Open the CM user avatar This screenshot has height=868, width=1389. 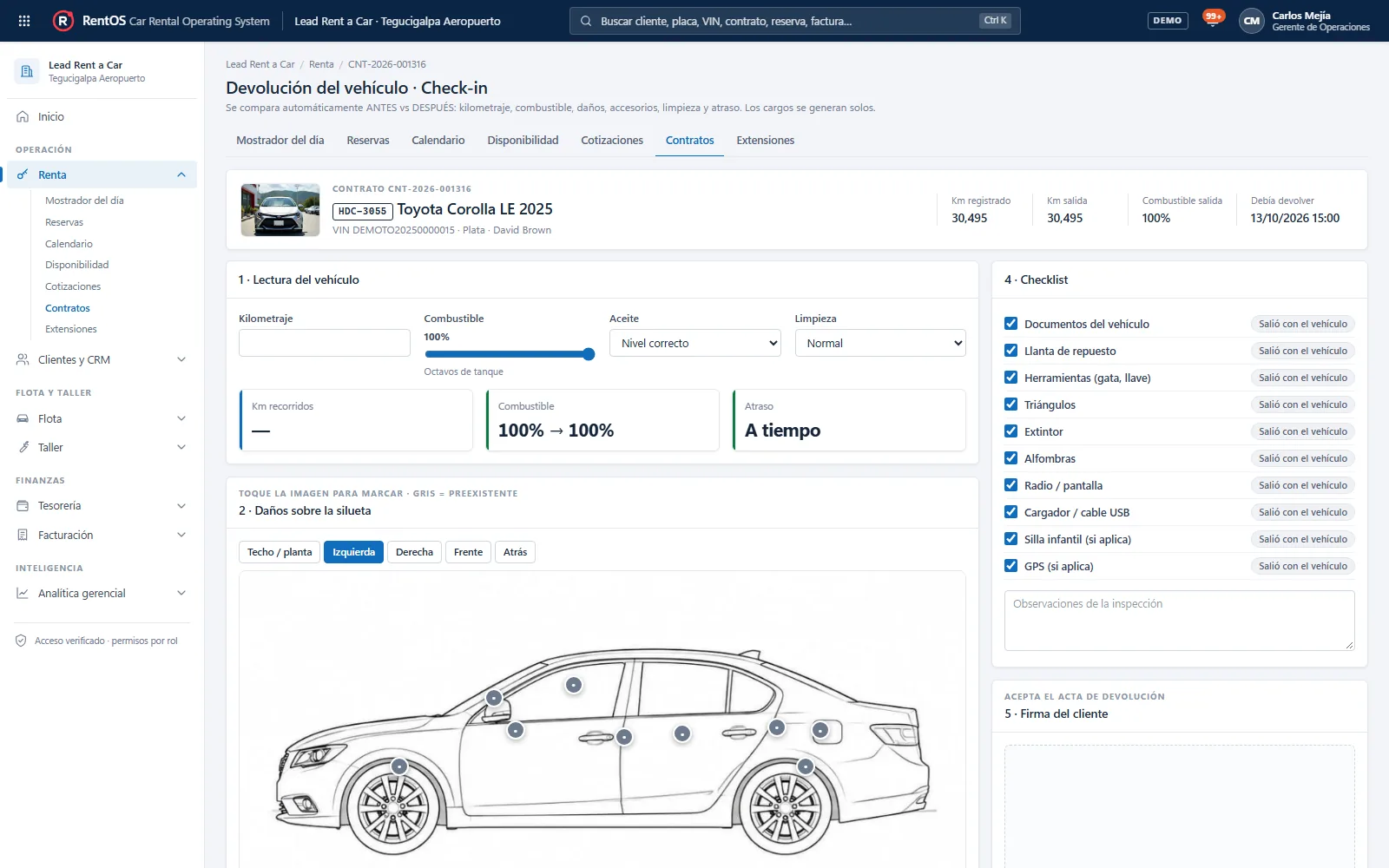tap(1251, 21)
